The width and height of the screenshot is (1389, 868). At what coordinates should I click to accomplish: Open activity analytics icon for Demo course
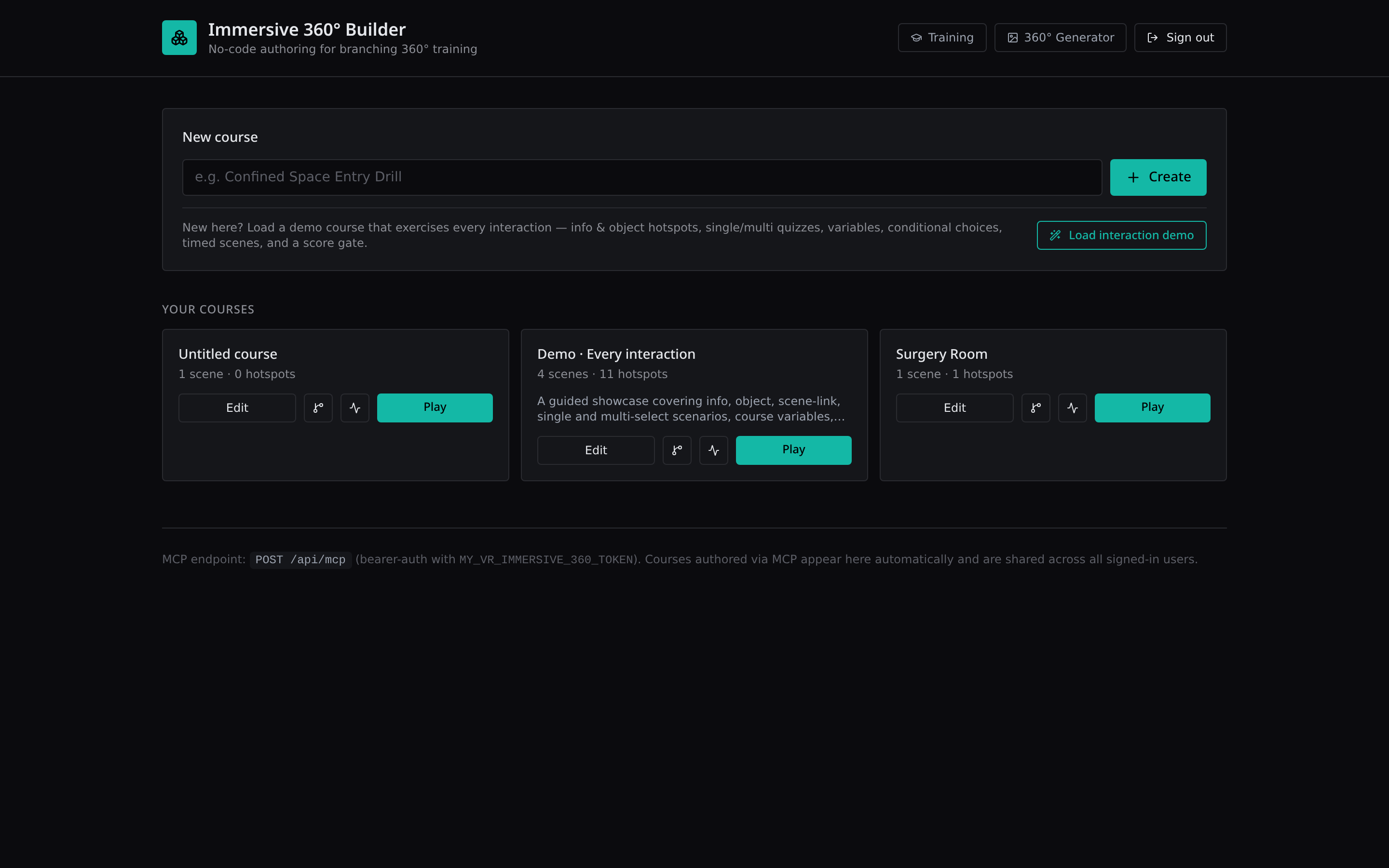click(x=713, y=451)
